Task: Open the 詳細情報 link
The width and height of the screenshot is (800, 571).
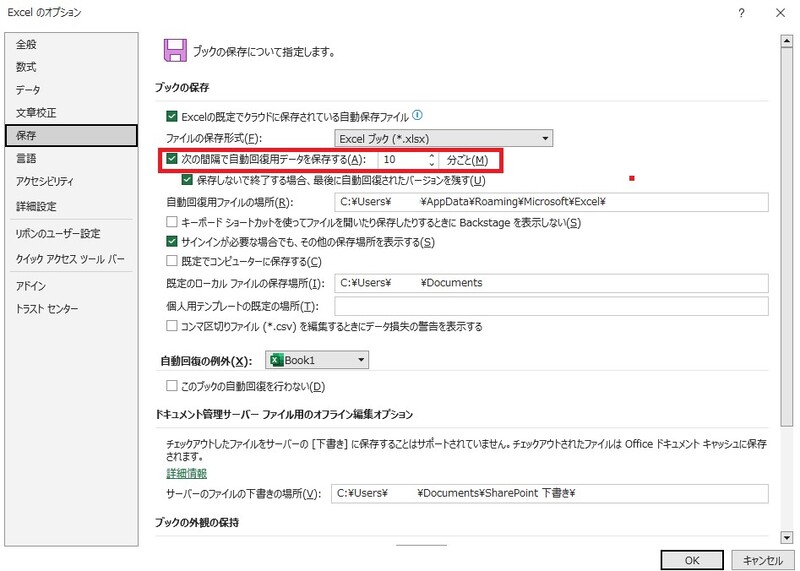Action: pyautogui.click(x=186, y=474)
